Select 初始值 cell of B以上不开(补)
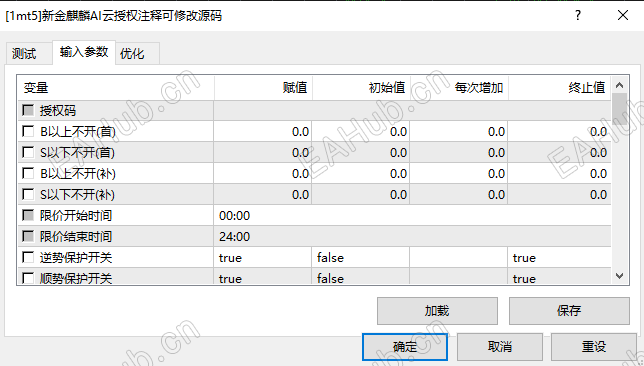This screenshot has height=366, width=644. tap(361, 173)
